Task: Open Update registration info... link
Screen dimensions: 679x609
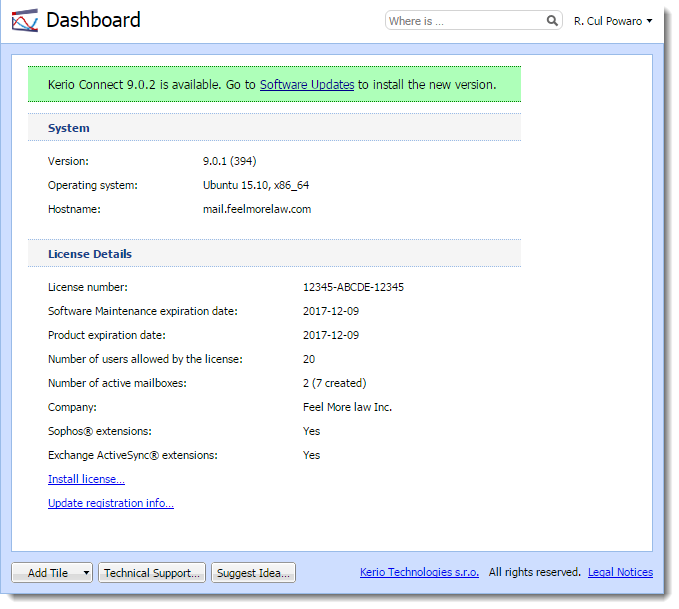Action: point(110,503)
